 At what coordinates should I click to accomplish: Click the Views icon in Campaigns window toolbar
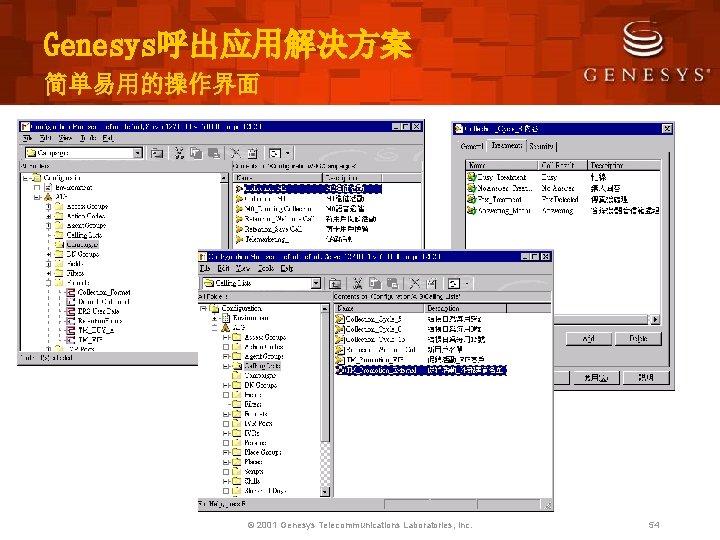(x=275, y=153)
